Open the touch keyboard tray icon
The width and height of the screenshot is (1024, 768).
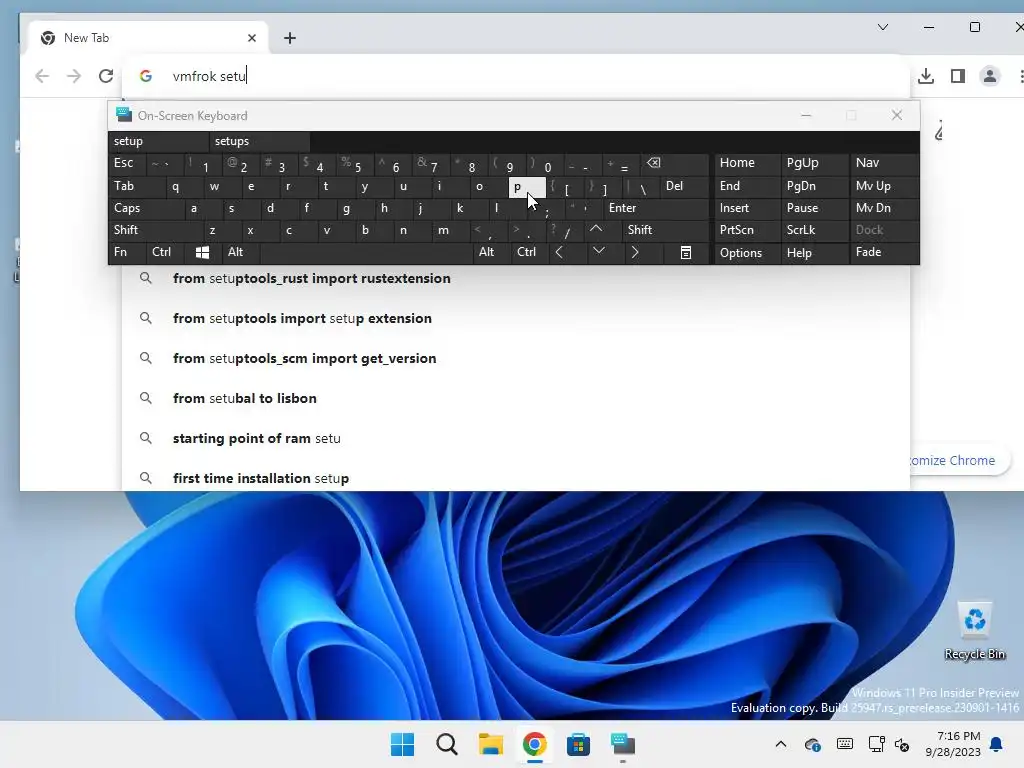tap(844, 744)
